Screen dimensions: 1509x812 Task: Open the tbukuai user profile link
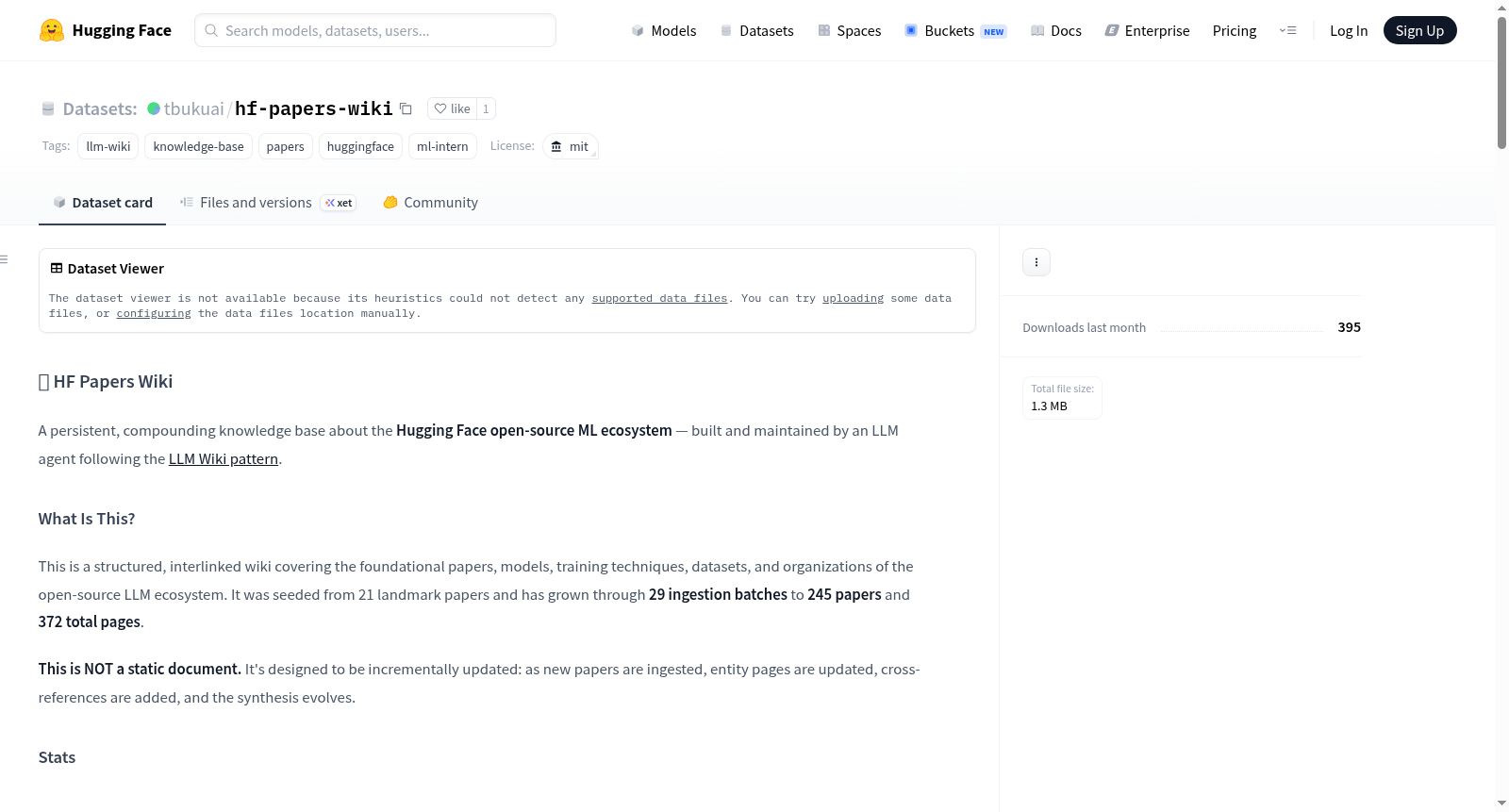click(x=194, y=108)
